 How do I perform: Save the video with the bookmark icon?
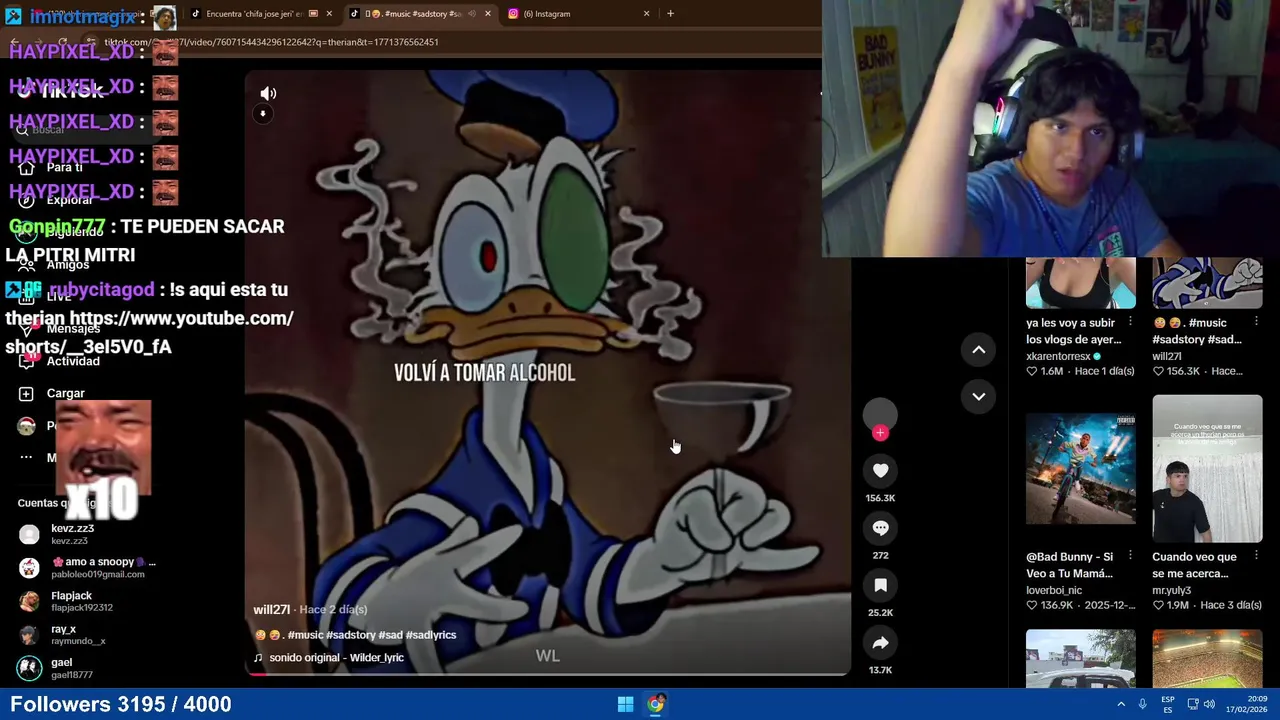(x=880, y=585)
